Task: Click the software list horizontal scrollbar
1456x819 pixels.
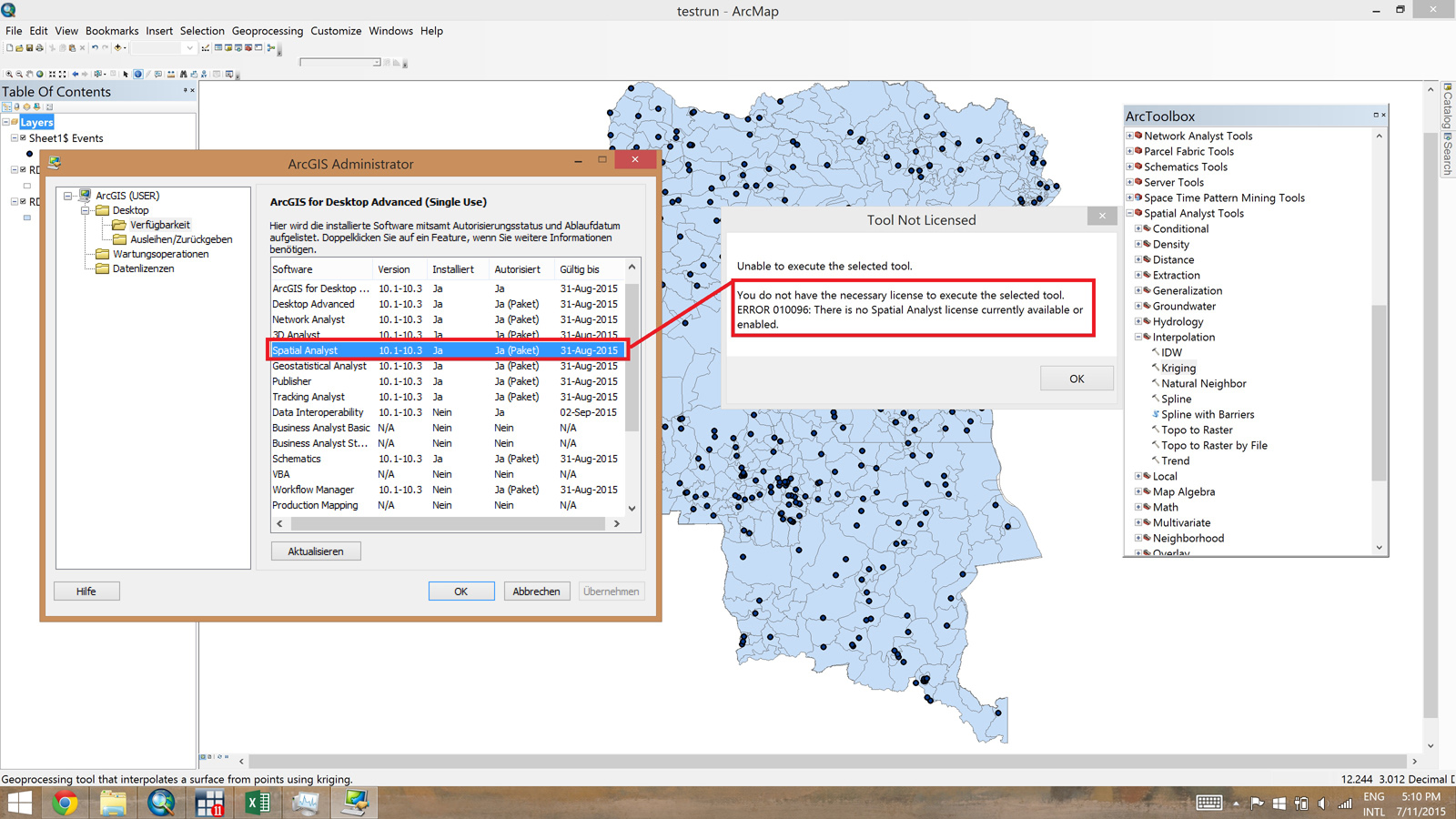Action: click(448, 524)
